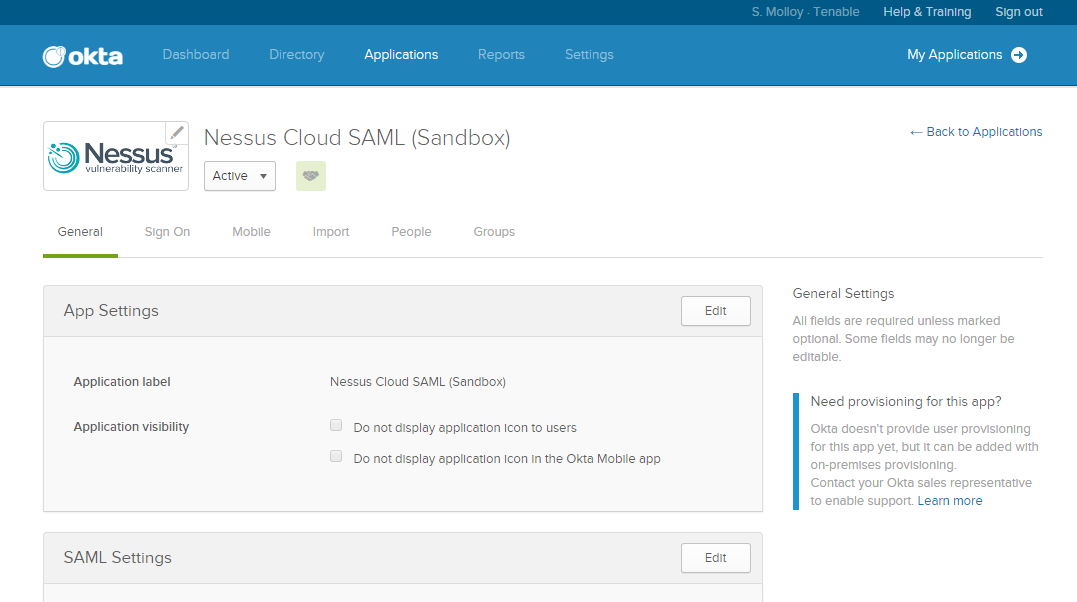
Task: Check 'Do not display application icon to users'
Action: click(336, 425)
